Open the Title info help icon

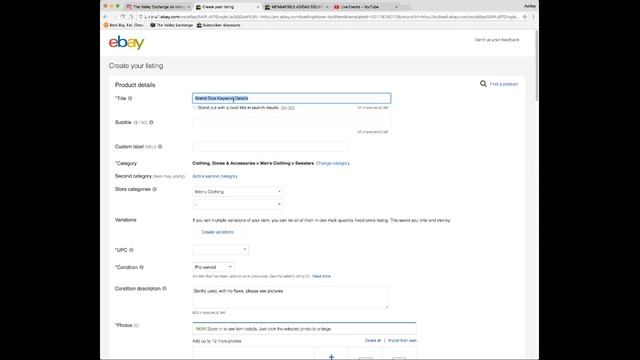tap(130, 98)
